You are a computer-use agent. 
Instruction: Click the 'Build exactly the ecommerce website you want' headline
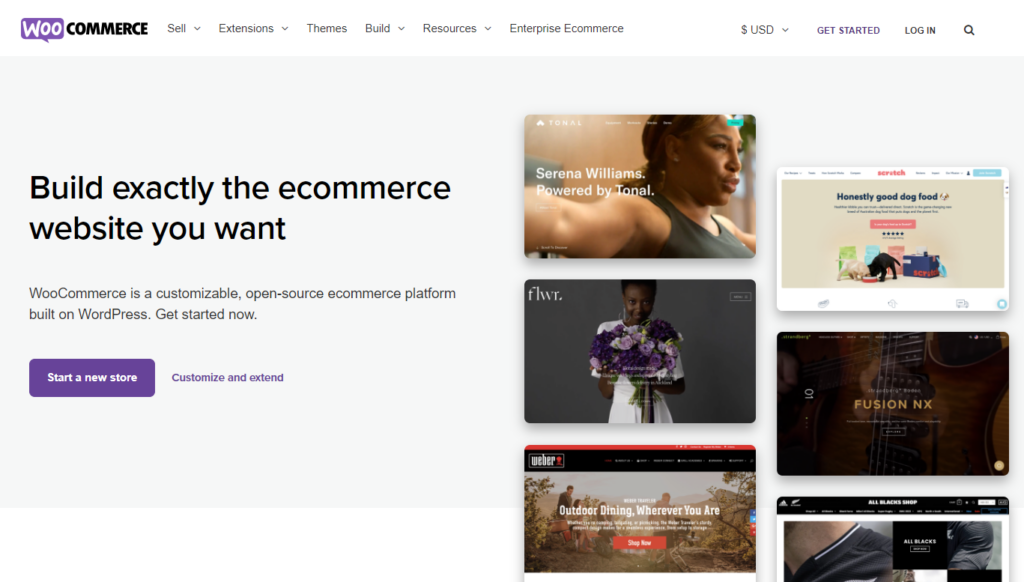[x=240, y=208]
